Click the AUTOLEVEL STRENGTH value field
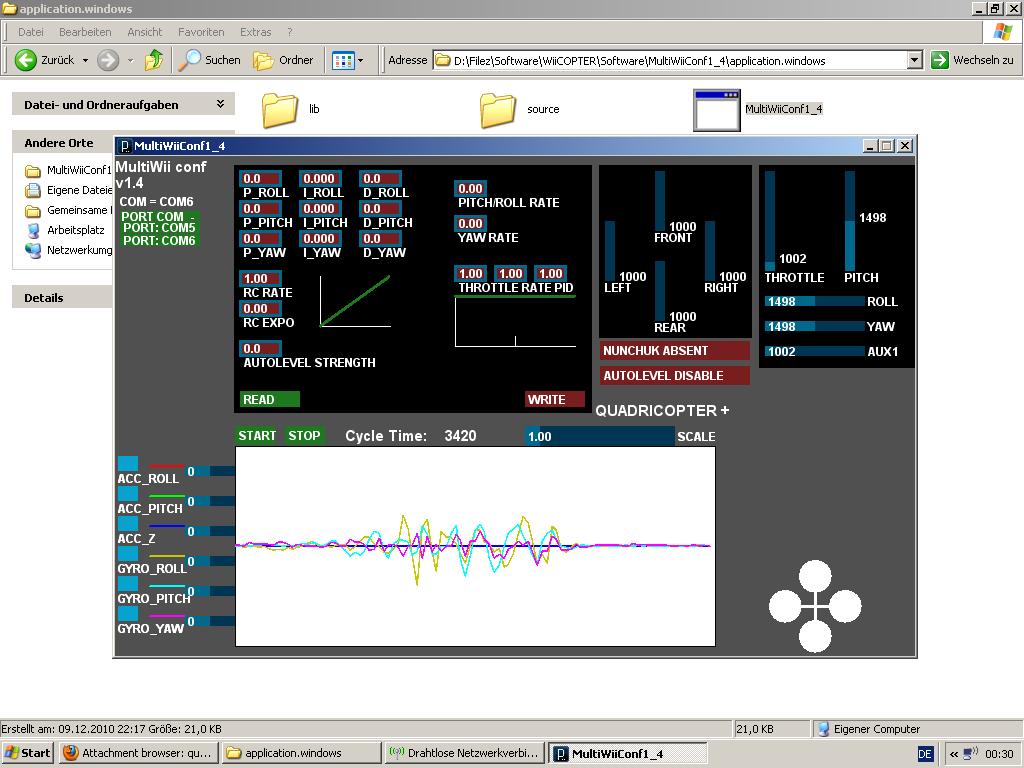Image resolution: width=1024 pixels, height=768 pixels. 261,349
